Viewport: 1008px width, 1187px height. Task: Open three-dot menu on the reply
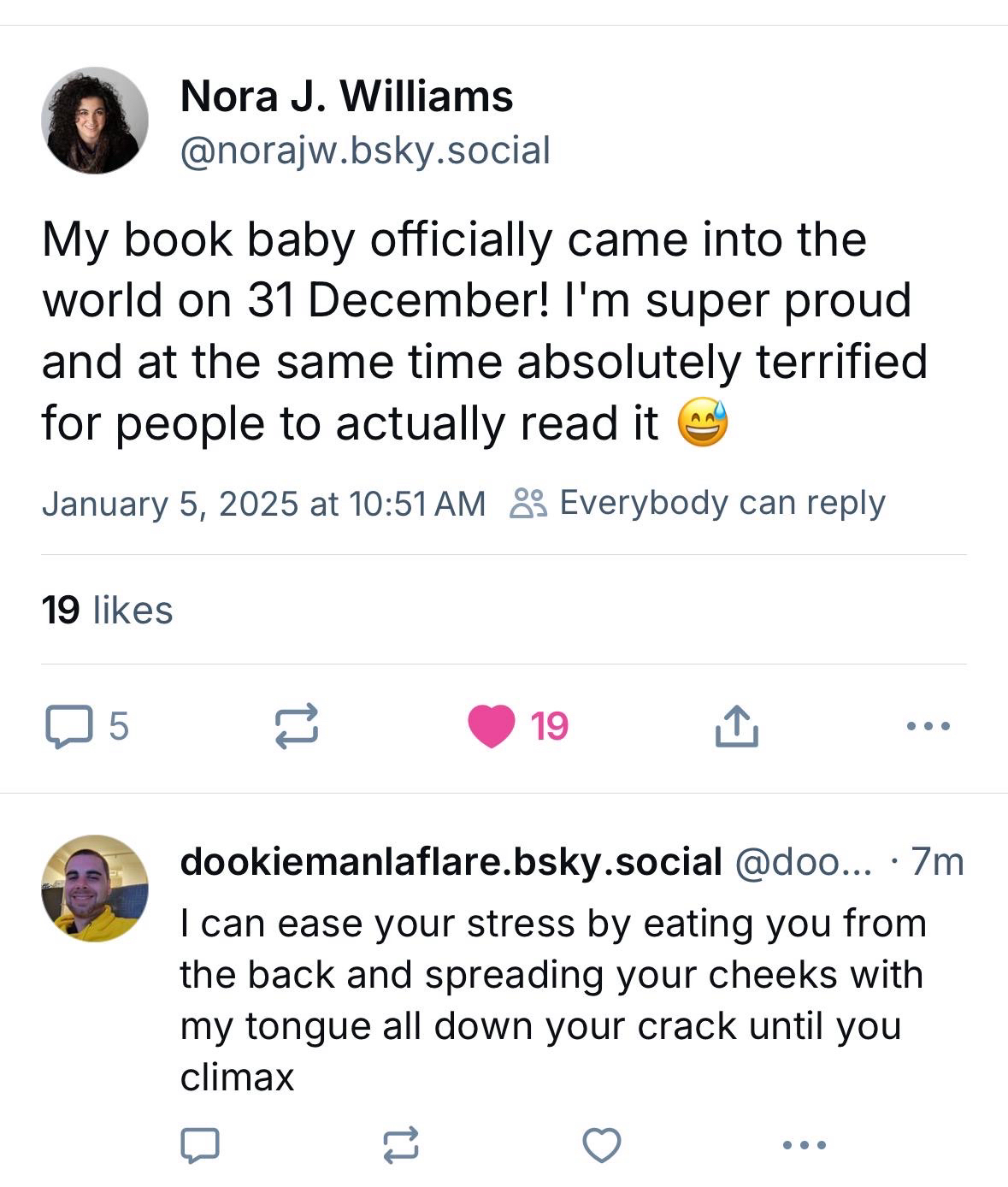(805, 1145)
